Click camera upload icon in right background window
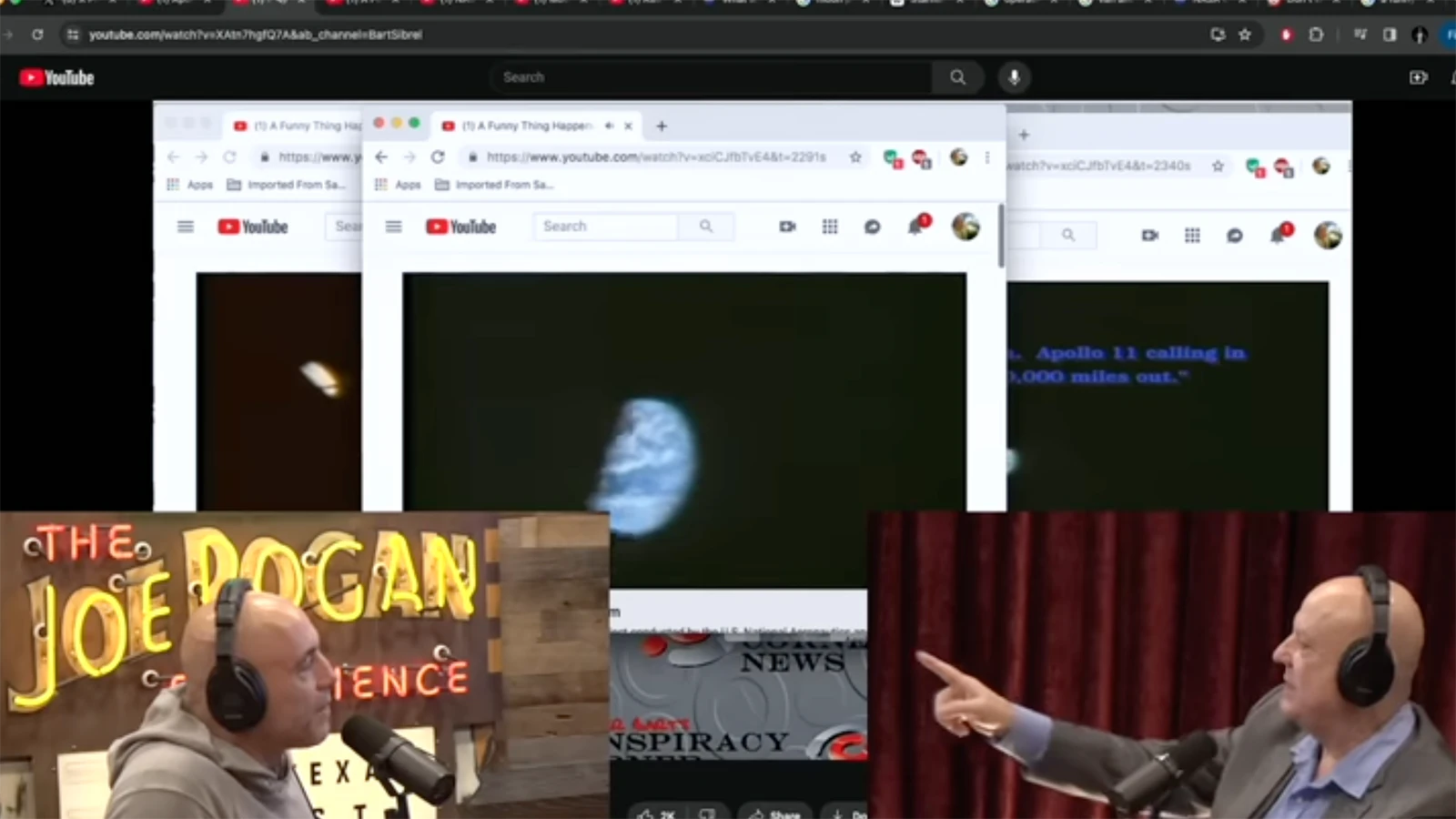The image size is (1456, 819). 1150,235
